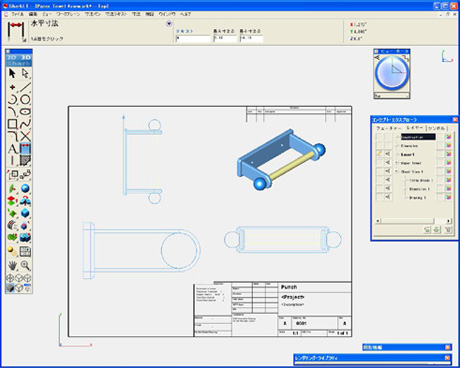Activate the text tool A
This screenshot has height=368, width=460.
pos(12,149)
